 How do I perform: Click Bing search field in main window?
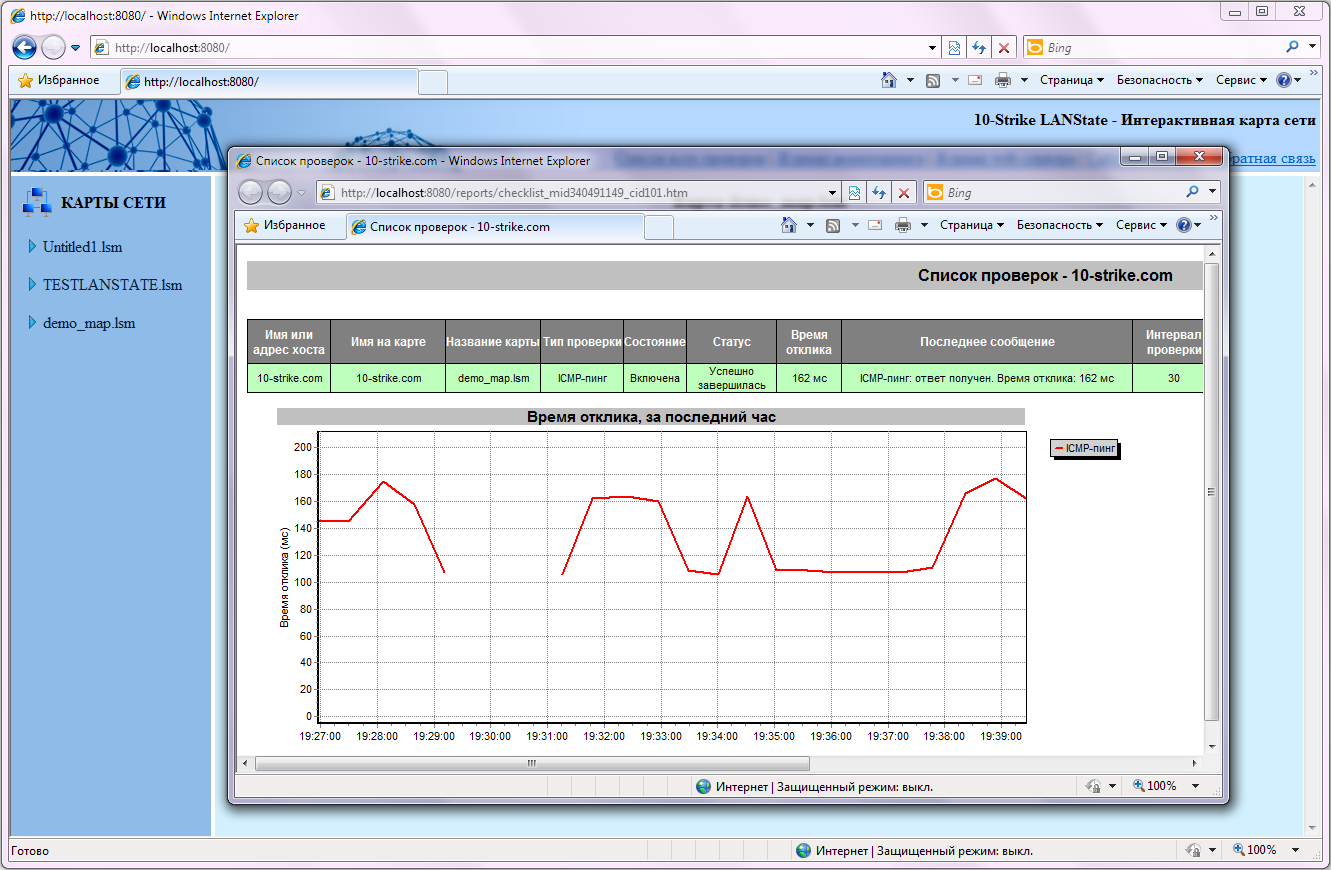click(1162, 47)
